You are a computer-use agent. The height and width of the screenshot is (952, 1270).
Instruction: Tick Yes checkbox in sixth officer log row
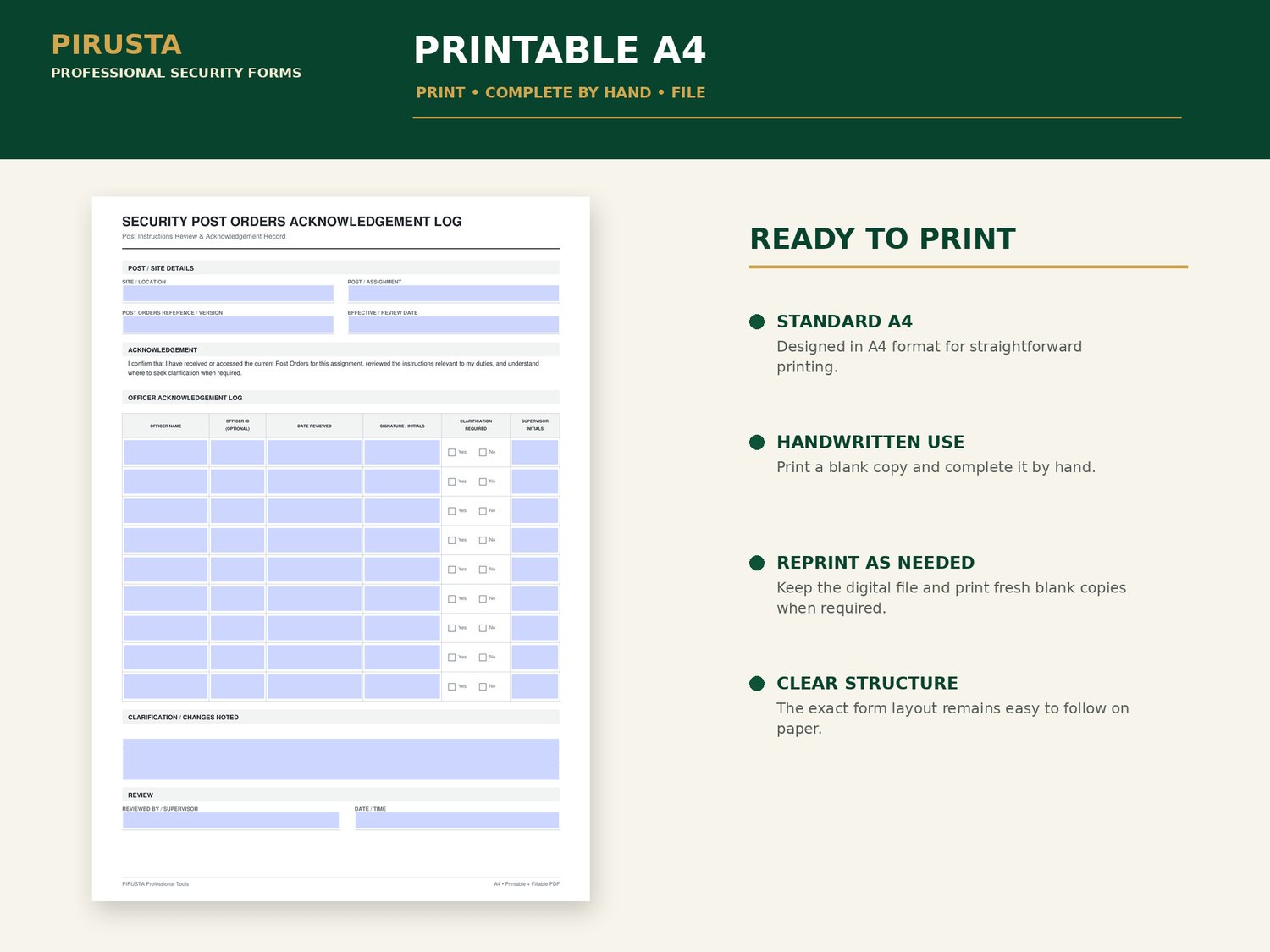point(452,599)
